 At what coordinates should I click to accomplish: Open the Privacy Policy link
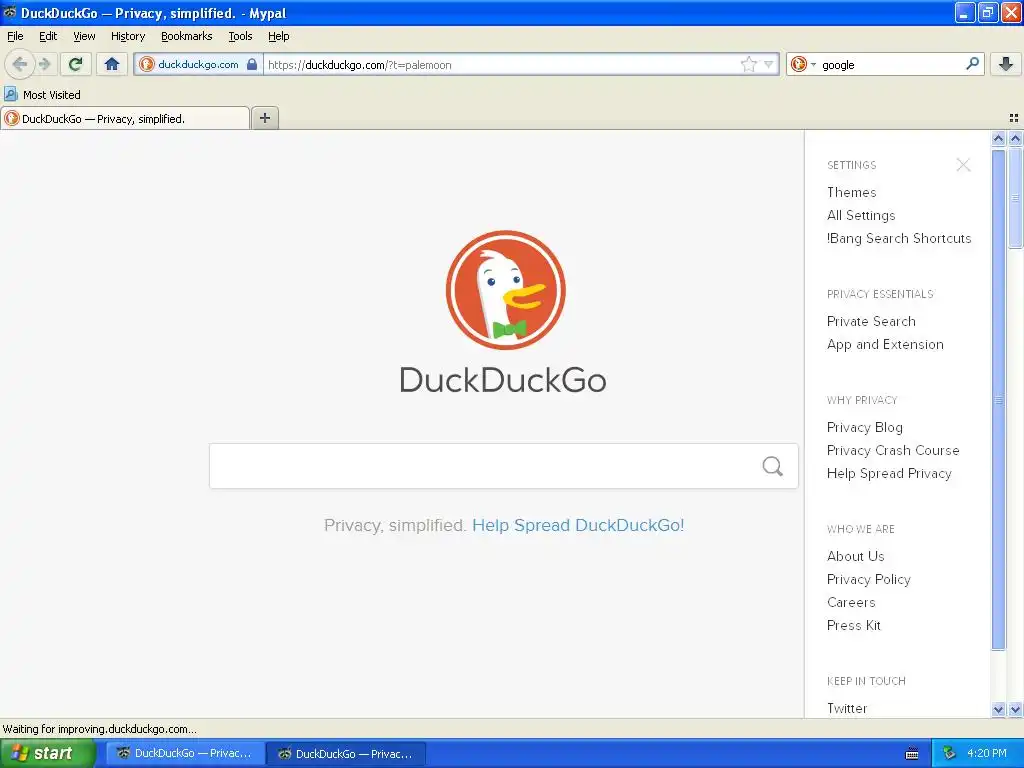(x=869, y=579)
